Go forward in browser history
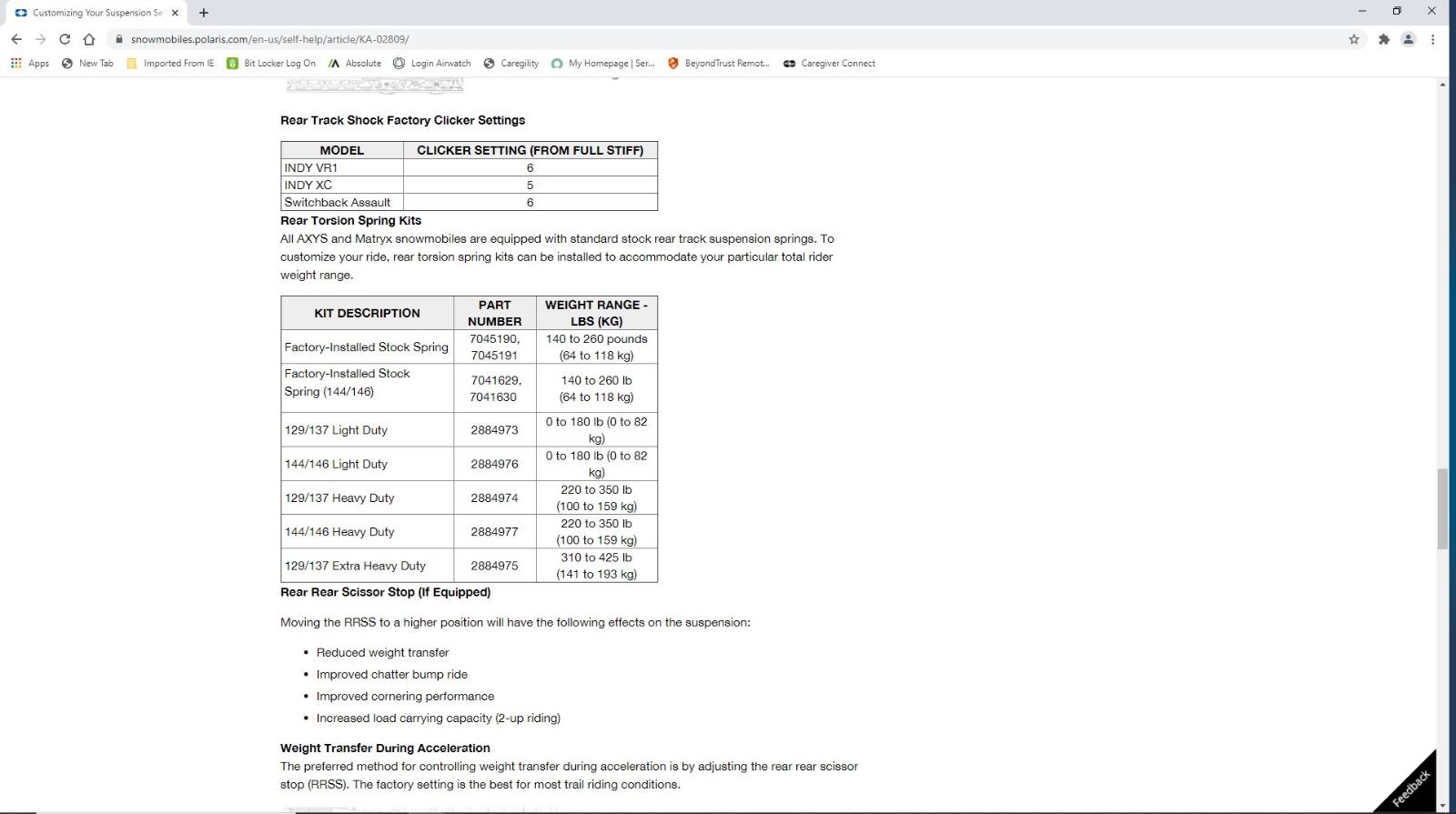The width and height of the screenshot is (1456, 814). [40, 39]
